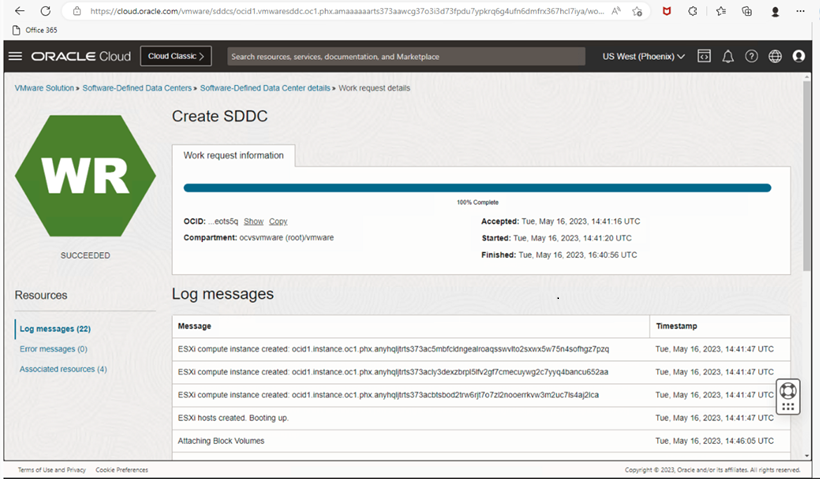This screenshot has width=820, height=479.
Task: Open Cloud Shell developer tools icon
Action: pyautogui.click(x=704, y=56)
